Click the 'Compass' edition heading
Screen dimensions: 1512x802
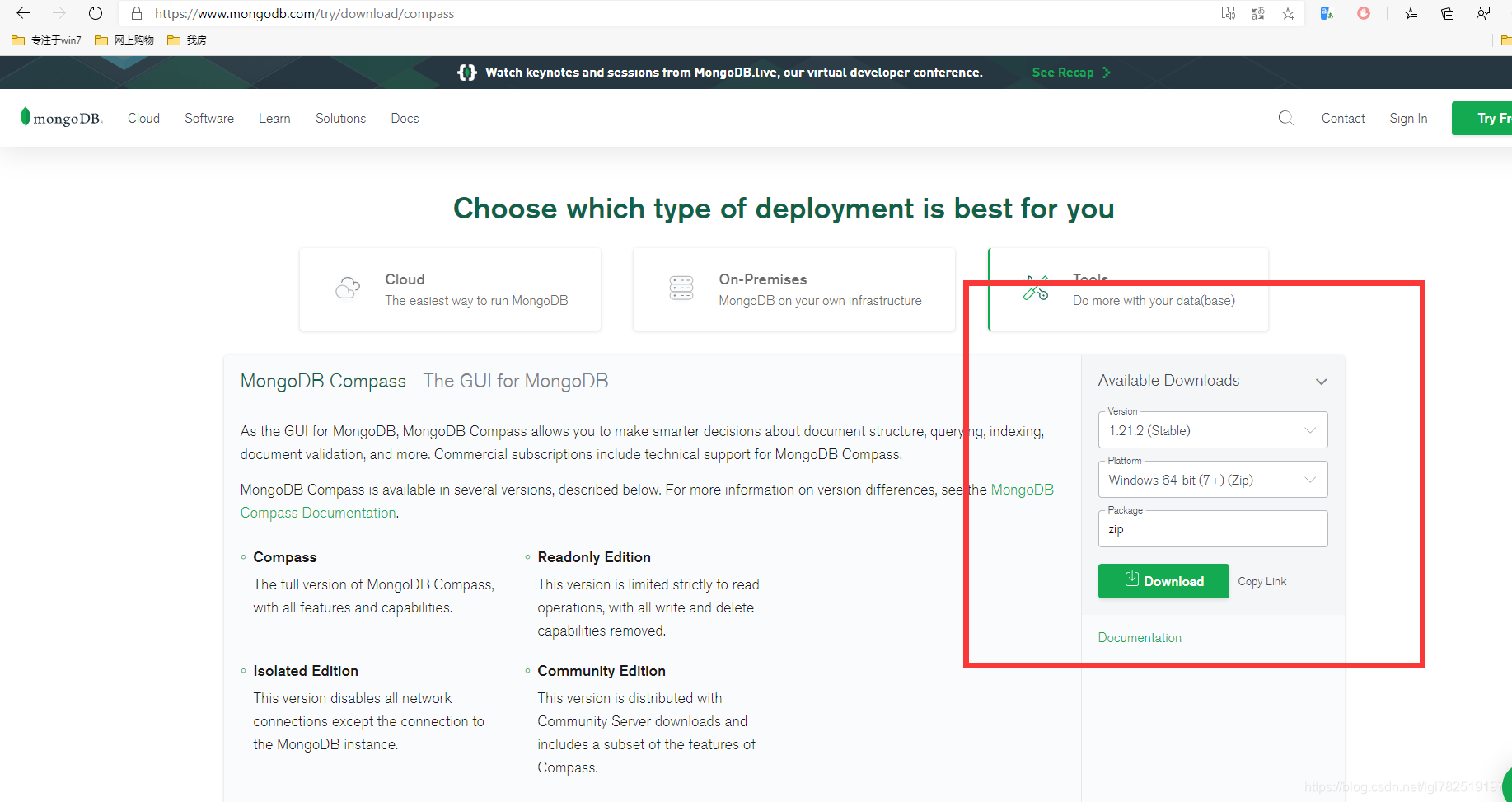coord(285,557)
